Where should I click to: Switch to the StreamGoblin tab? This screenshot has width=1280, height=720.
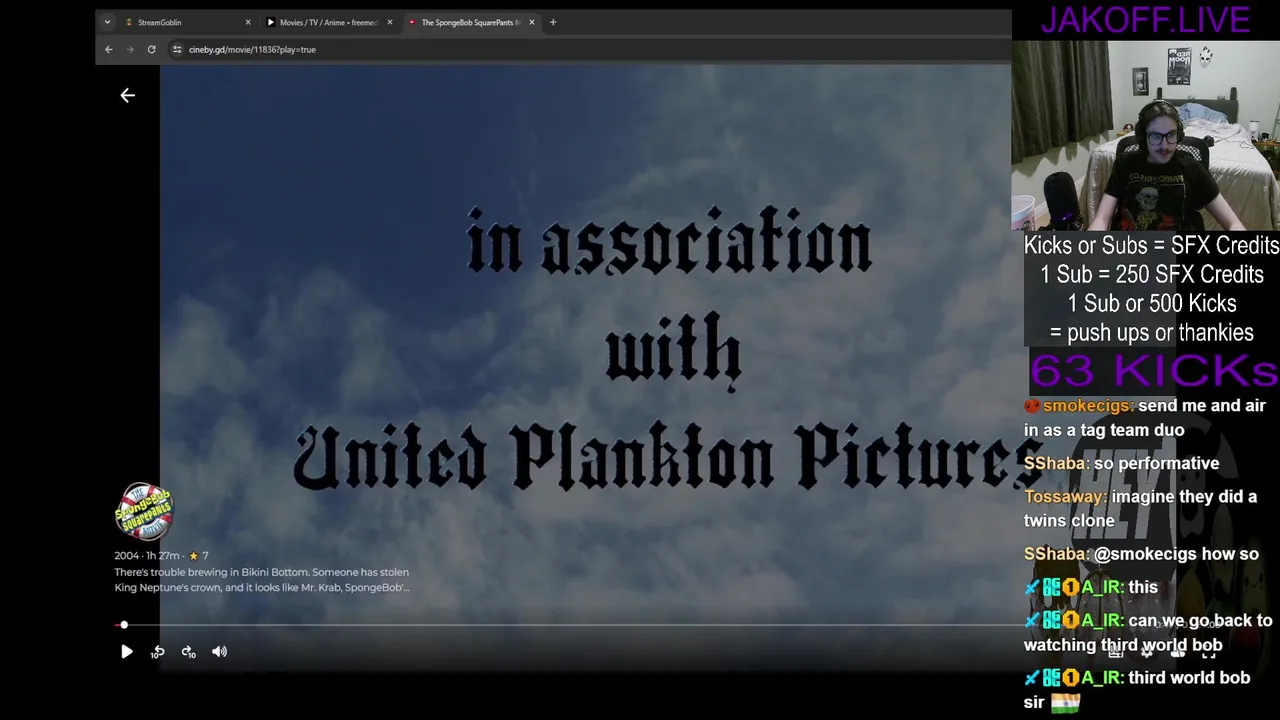185,22
